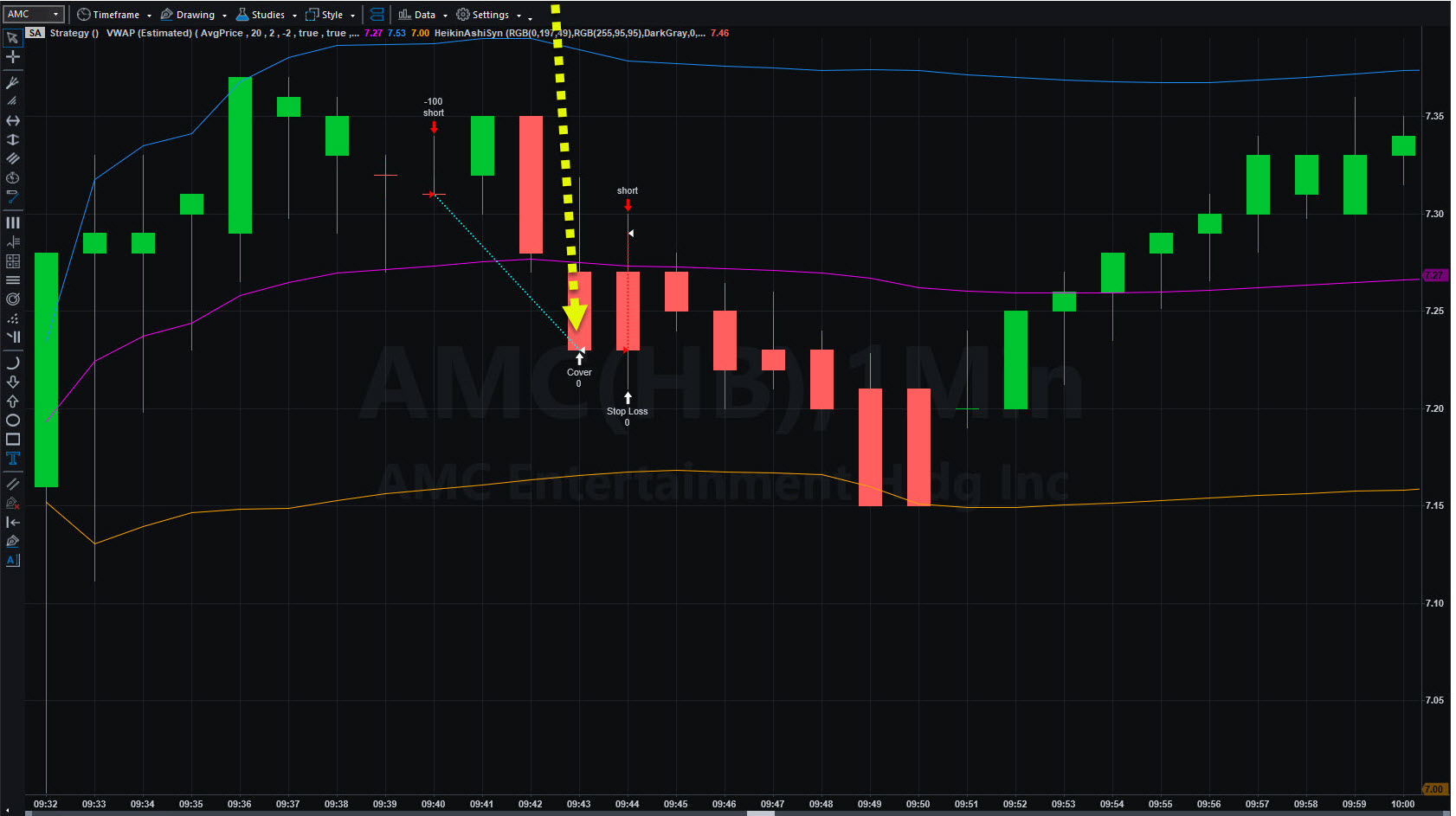Select the three-line diagonal channel tool
Image resolution: width=1456 pixels, height=816 pixels.
point(12,158)
